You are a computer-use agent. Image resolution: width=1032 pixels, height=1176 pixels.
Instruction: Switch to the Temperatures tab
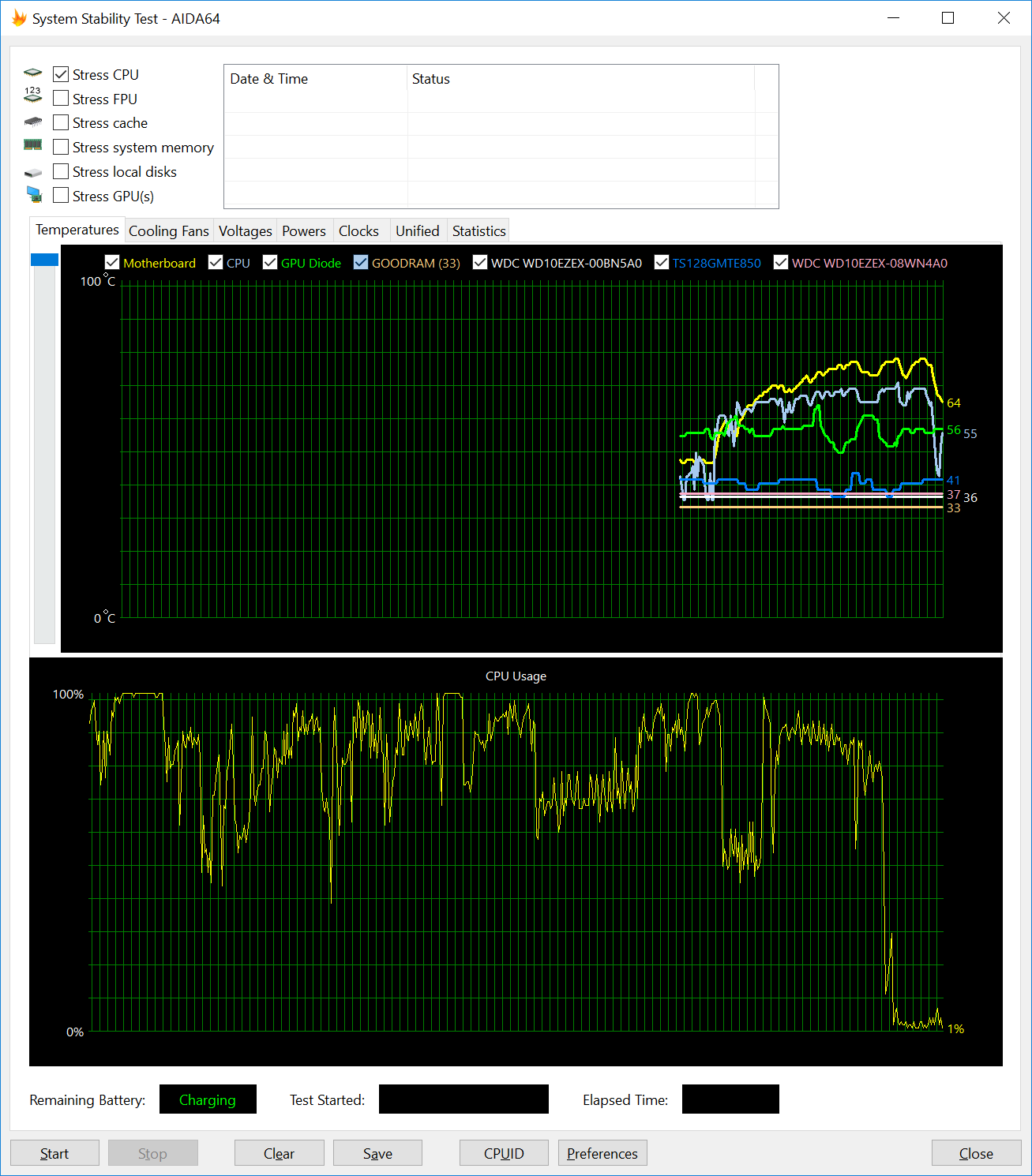click(x=77, y=230)
